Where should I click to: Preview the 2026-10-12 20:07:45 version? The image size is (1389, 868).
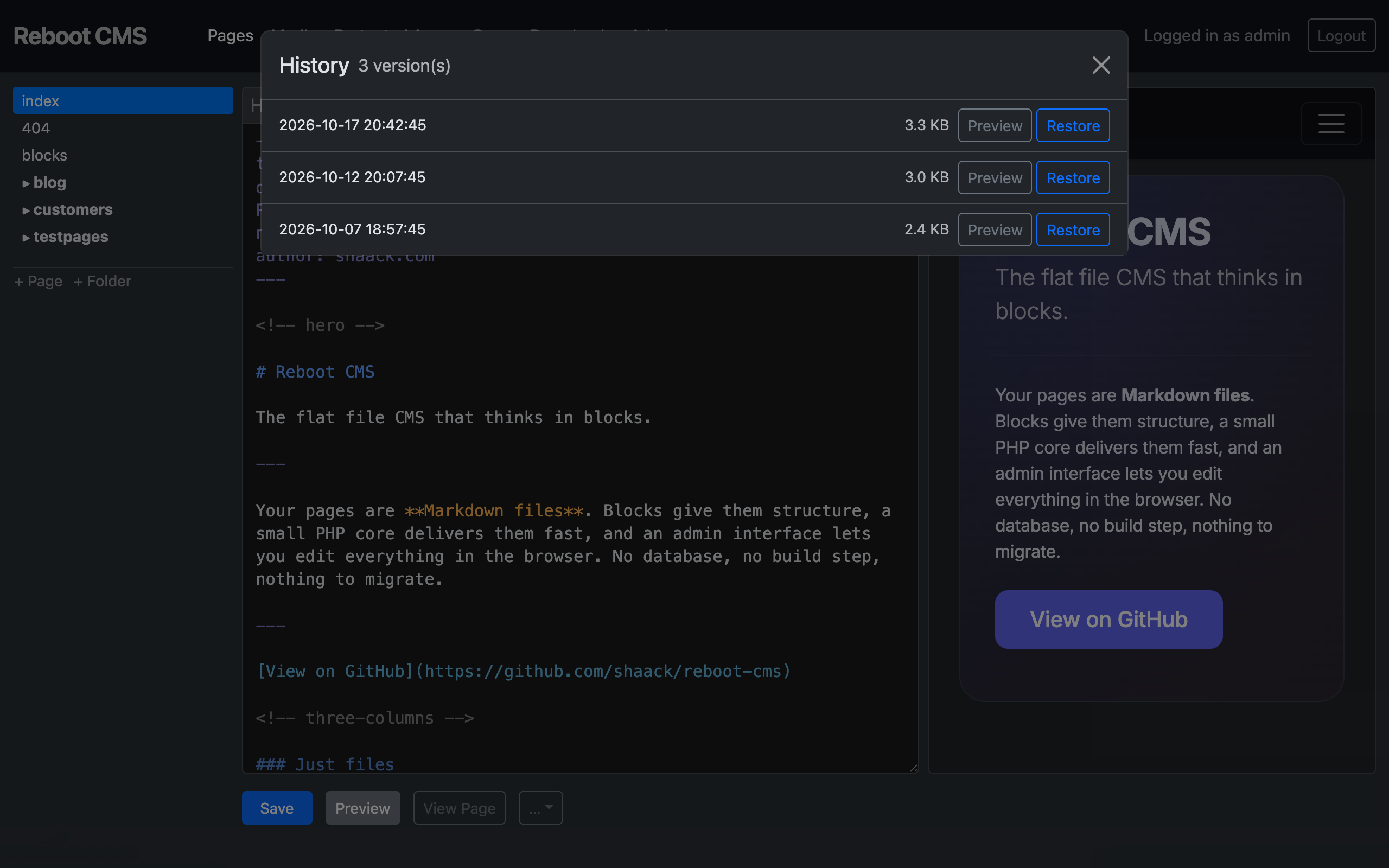pyautogui.click(x=995, y=177)
